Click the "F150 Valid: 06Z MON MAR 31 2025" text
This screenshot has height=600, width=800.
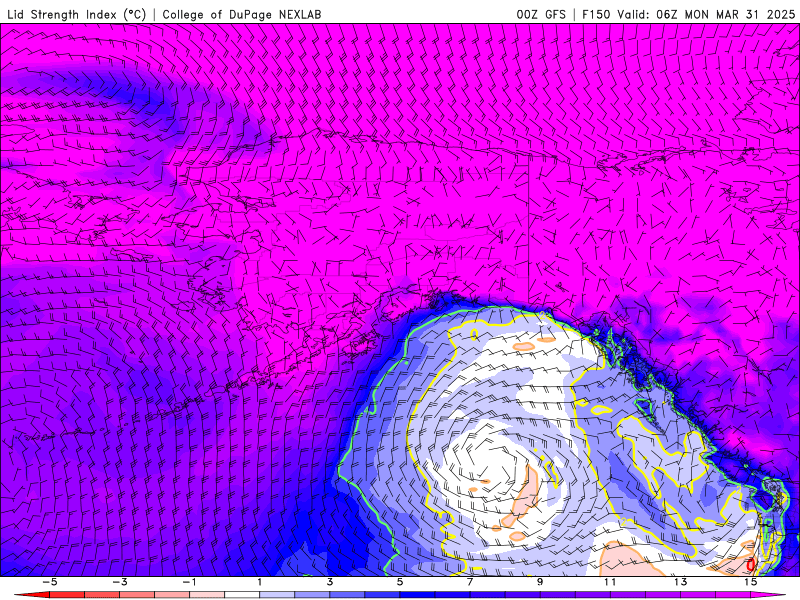coord(689,14)
